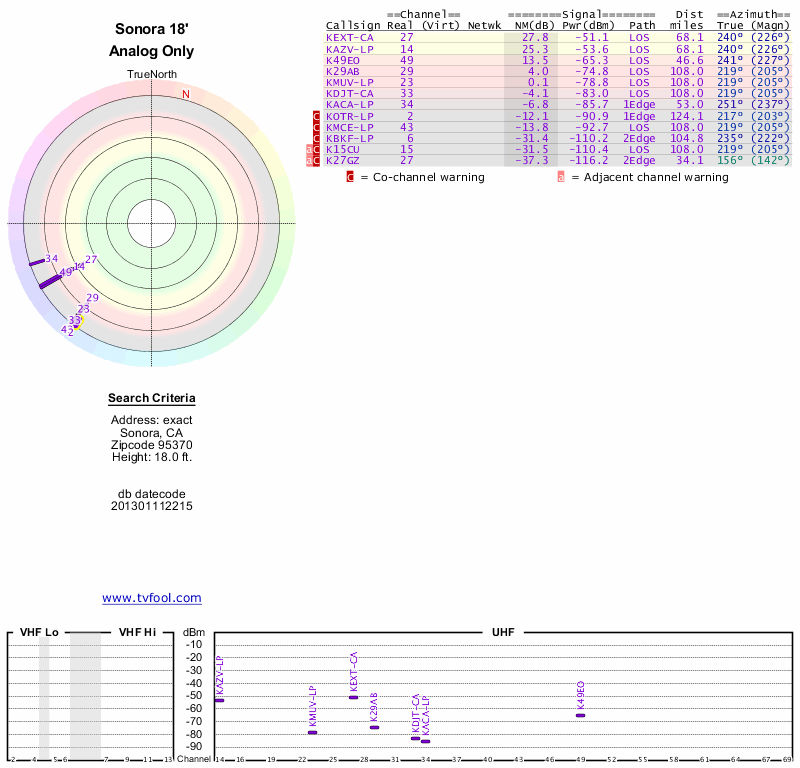
Task: Click the co-channel warning icon beside KBKF-LP
Action: tap(317, 138)
